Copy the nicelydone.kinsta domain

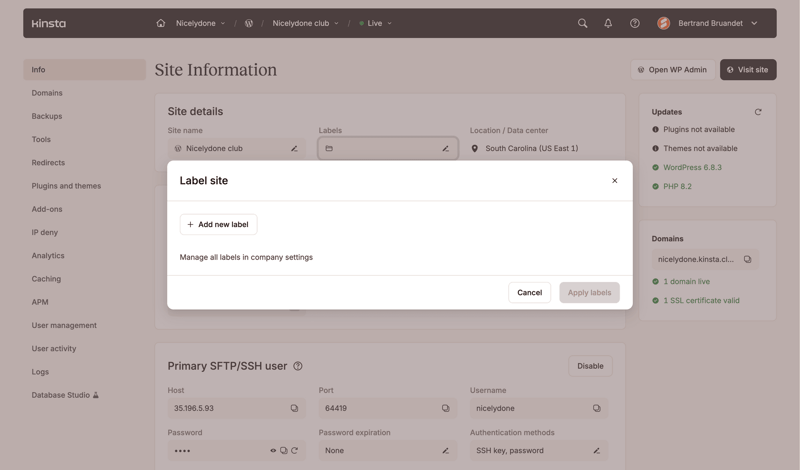[x=747, y=259]
